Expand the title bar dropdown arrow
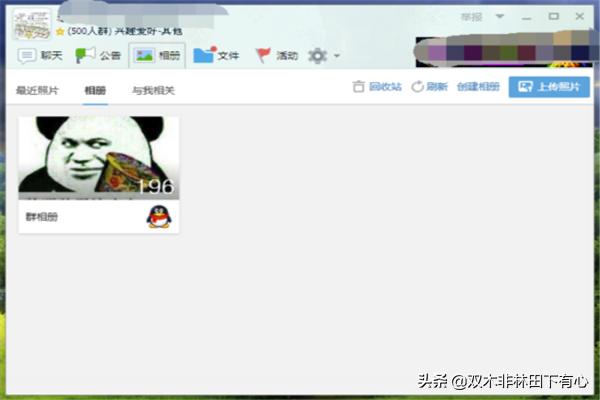The width and height of the screenshot is (600, 400). click(x=500, y=16)
